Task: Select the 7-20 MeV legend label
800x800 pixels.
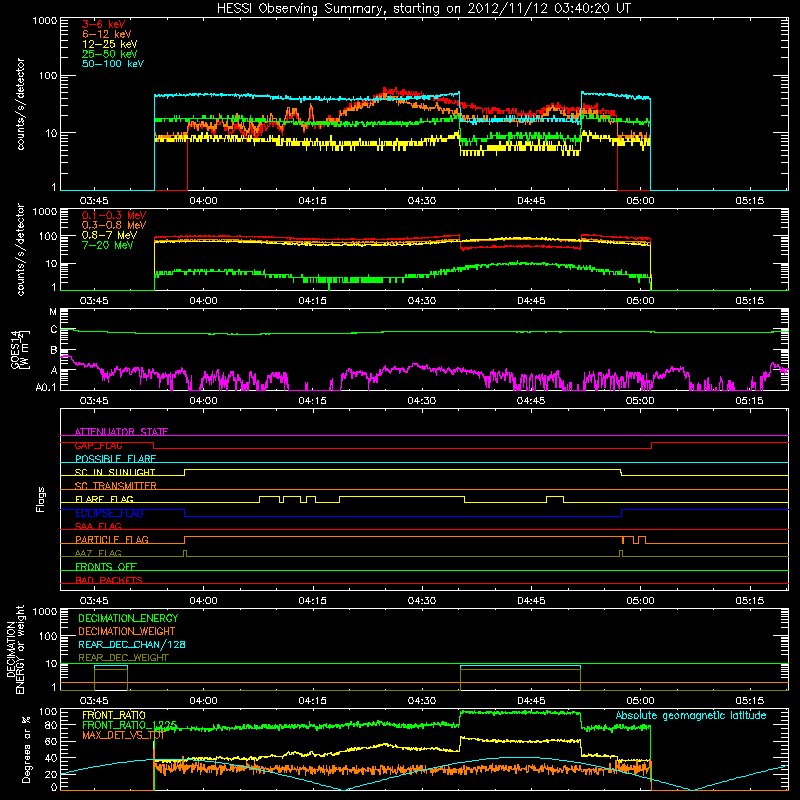Action: [x=107, y=245]
